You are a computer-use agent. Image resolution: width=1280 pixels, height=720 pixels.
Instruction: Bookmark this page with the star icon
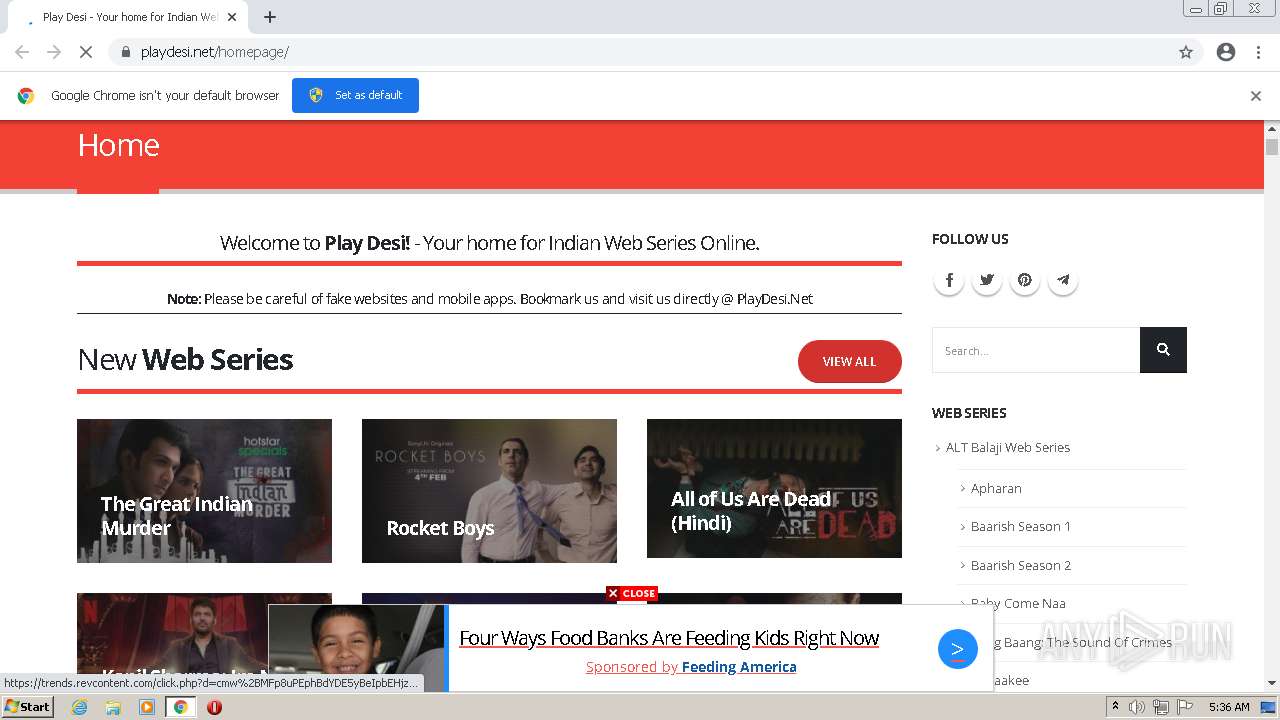click(1186, 52)
